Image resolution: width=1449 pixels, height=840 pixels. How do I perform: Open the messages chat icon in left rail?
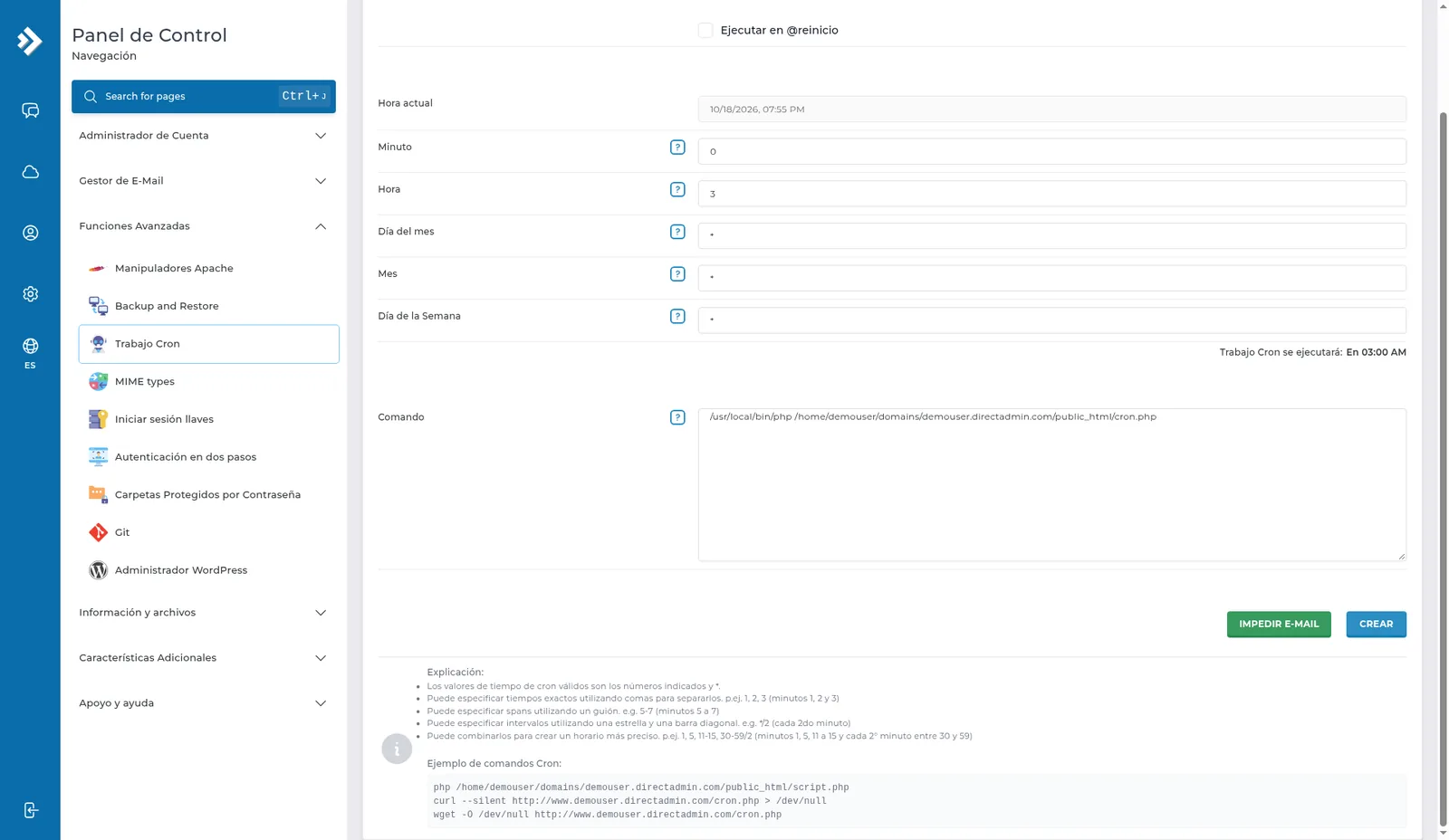30,110
